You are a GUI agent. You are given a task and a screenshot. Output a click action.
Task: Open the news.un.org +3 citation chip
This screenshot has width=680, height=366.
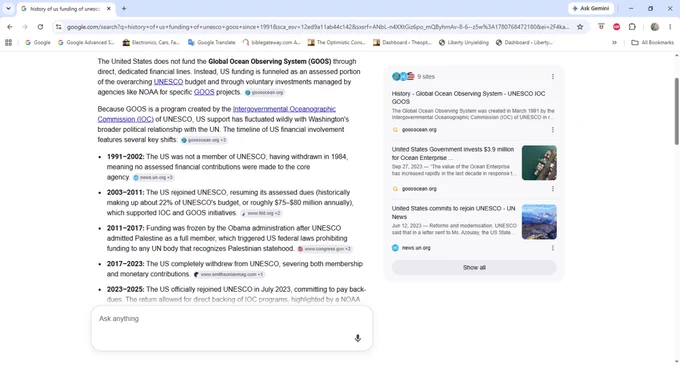coord(153,177)
